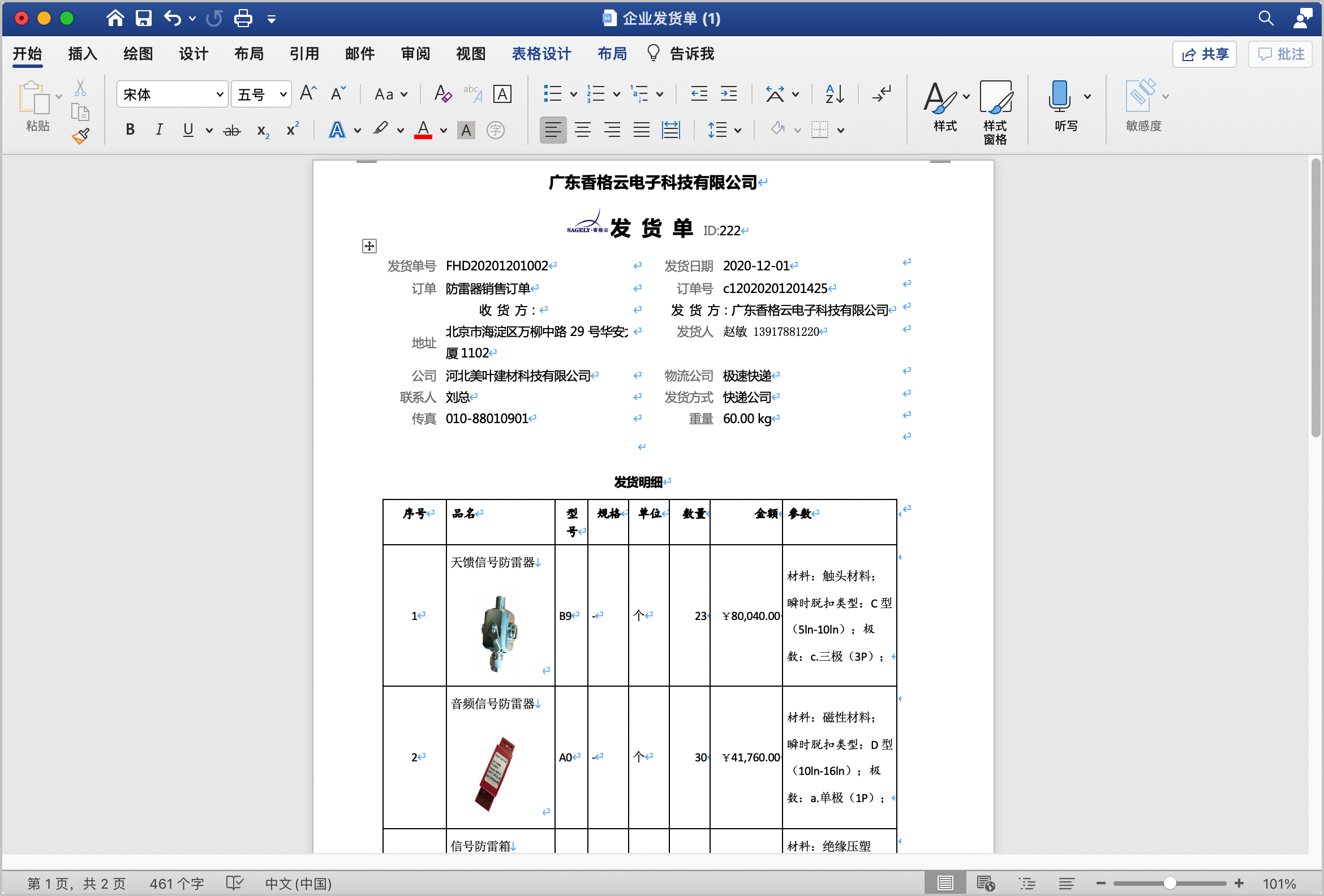Click language 中文(中国) in status bar

tap(298, 884)
